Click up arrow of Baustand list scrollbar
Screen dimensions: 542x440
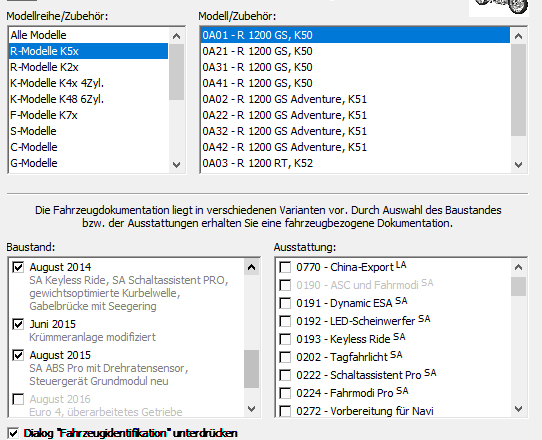click(x=252, y=267)
